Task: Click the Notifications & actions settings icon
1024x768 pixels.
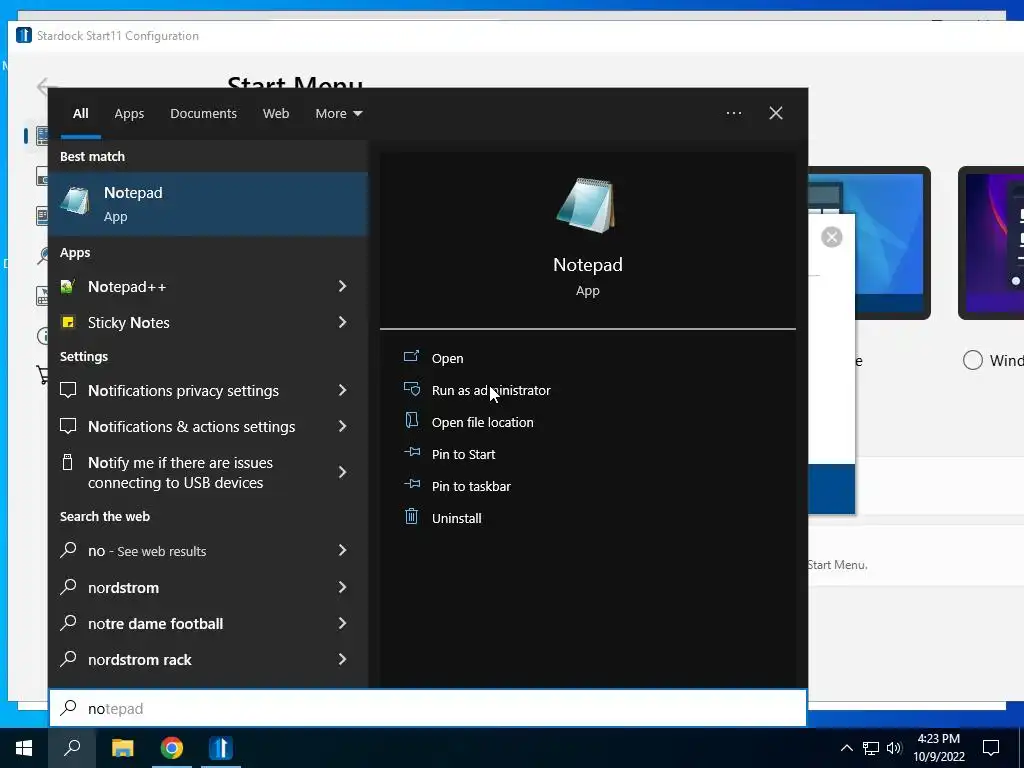Action: [68, 426]
